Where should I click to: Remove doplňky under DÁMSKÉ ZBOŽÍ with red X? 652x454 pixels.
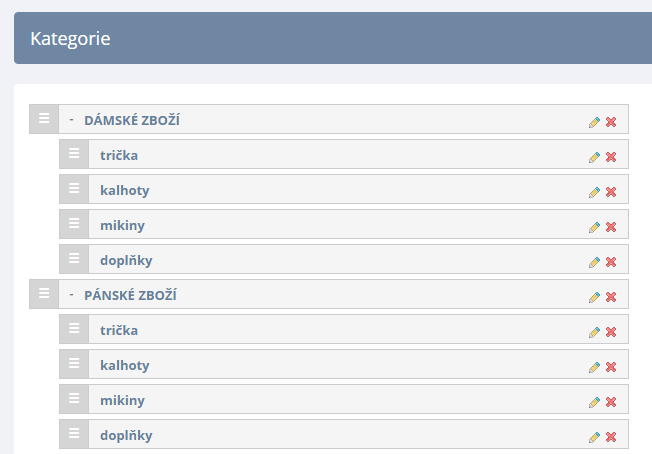coord(611,262)
